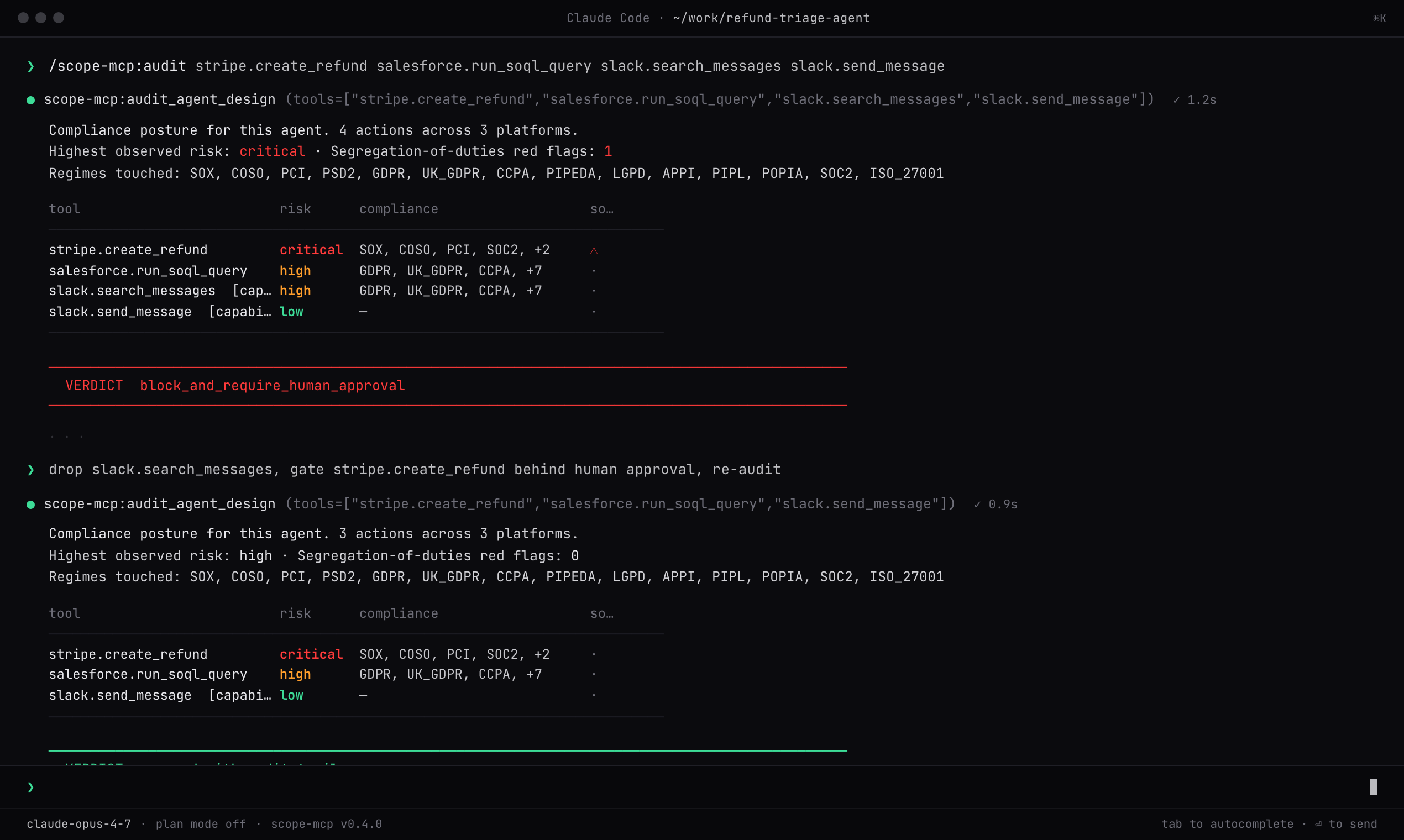Click the '⏎ to send' hint
Image resolution: width=1404 pixels, height=840 pixels.
(1346, 824)
